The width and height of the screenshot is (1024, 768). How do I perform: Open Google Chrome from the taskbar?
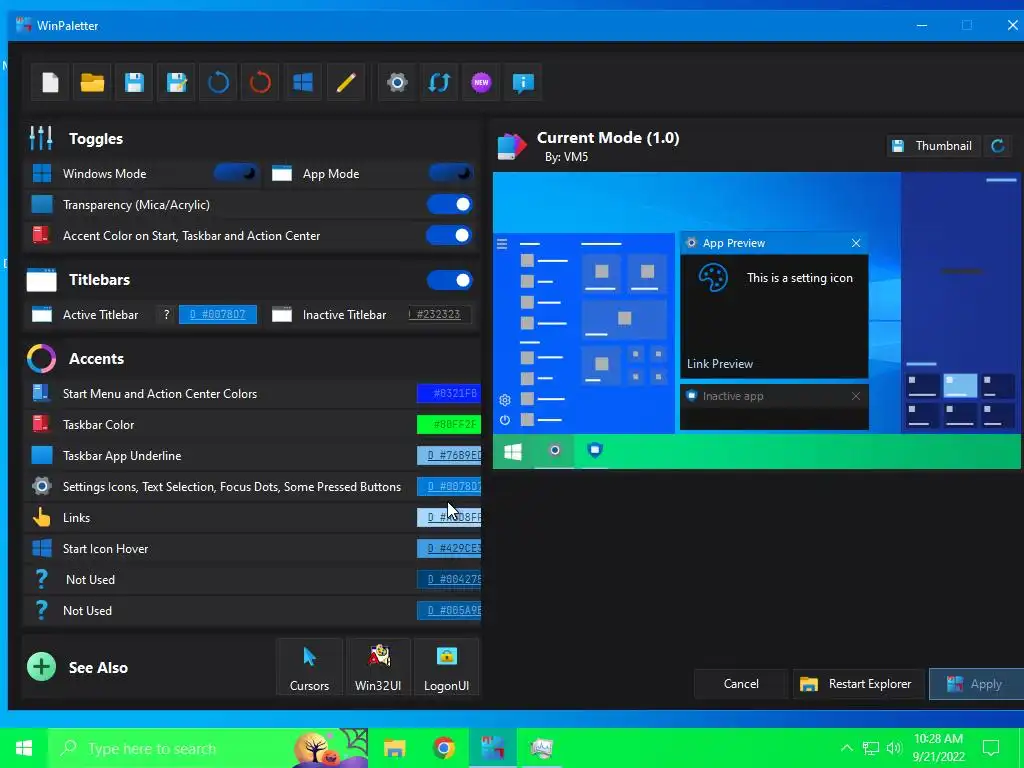[x=443, y=748]
